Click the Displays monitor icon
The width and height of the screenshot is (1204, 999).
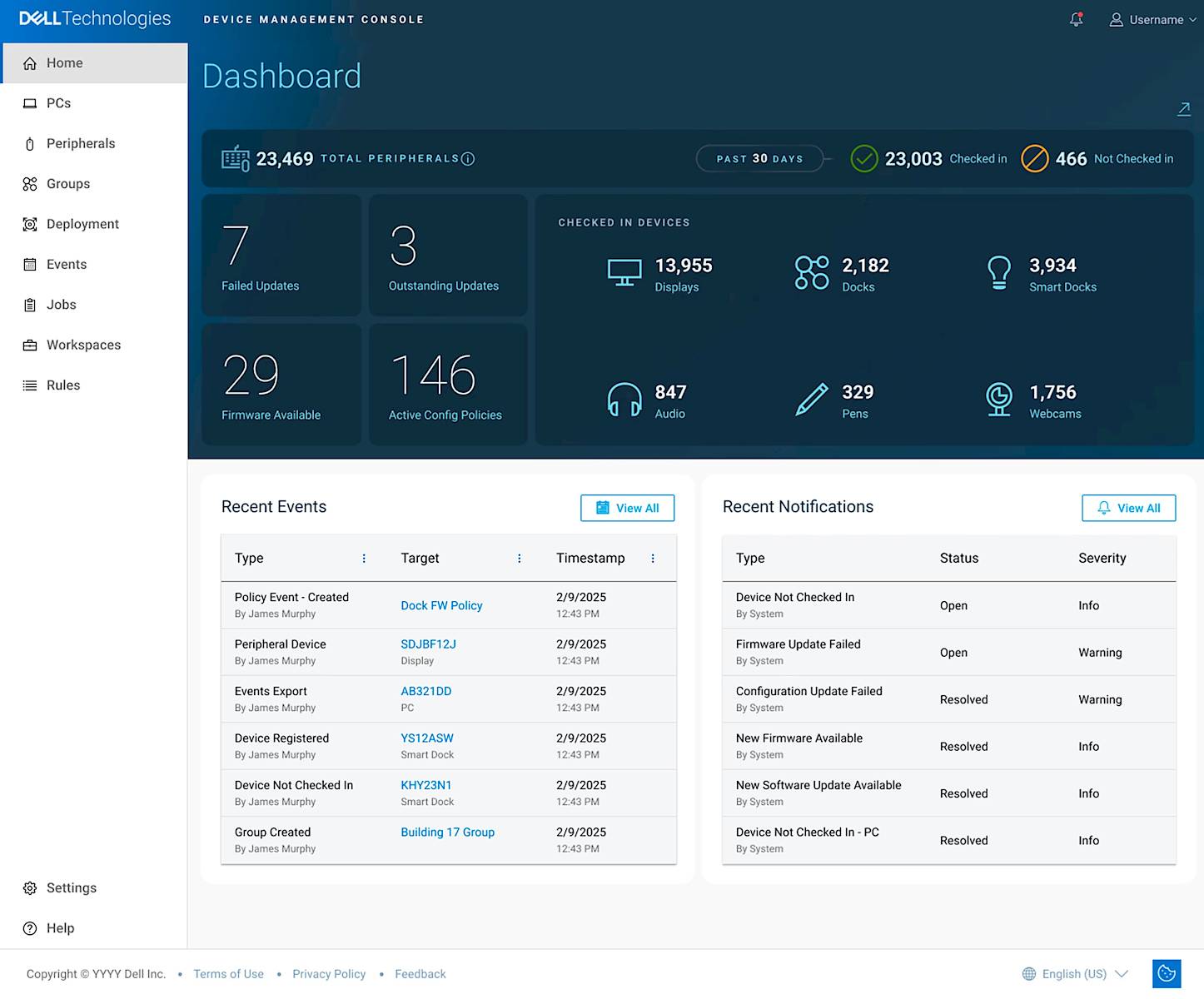(x=624, y=273)
